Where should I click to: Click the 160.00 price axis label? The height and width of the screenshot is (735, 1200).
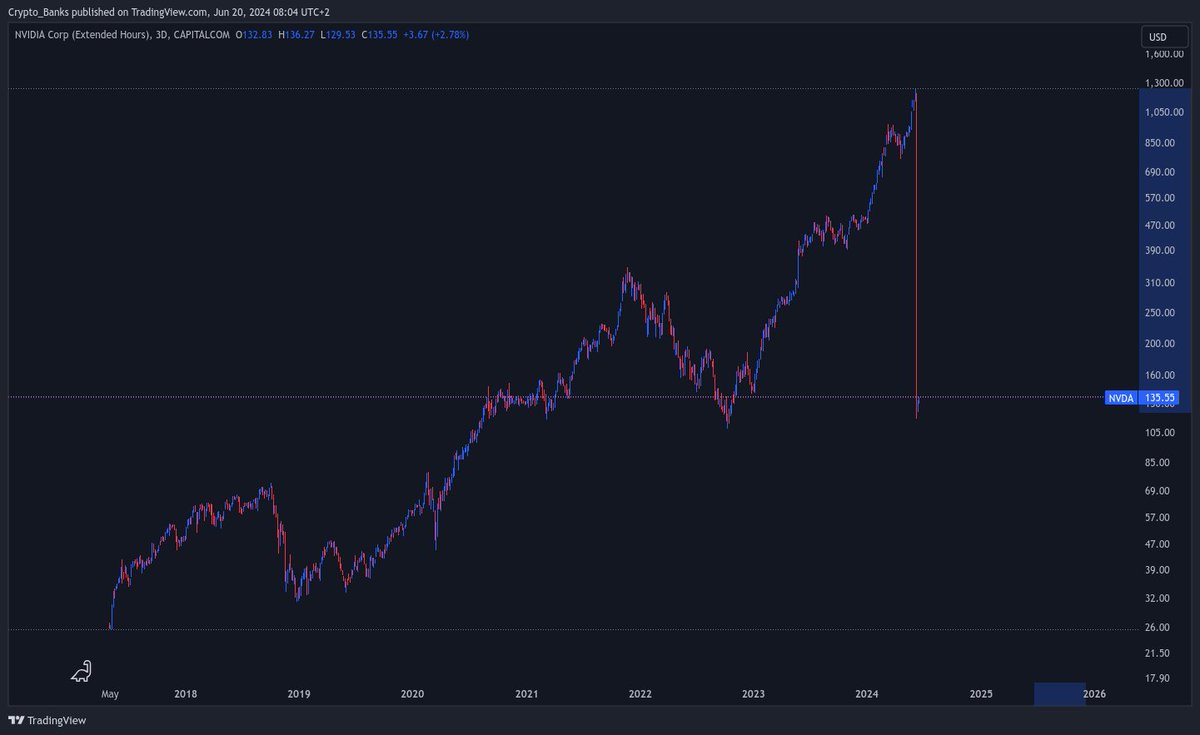coord(1160,376)
